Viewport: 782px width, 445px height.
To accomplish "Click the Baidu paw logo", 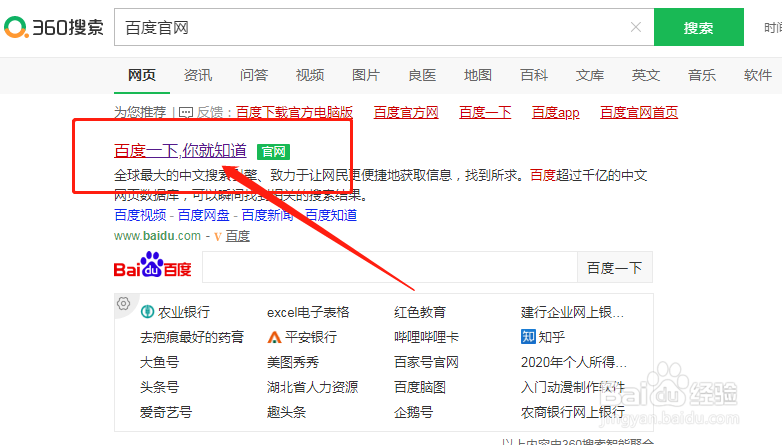I will pos(153,265).
